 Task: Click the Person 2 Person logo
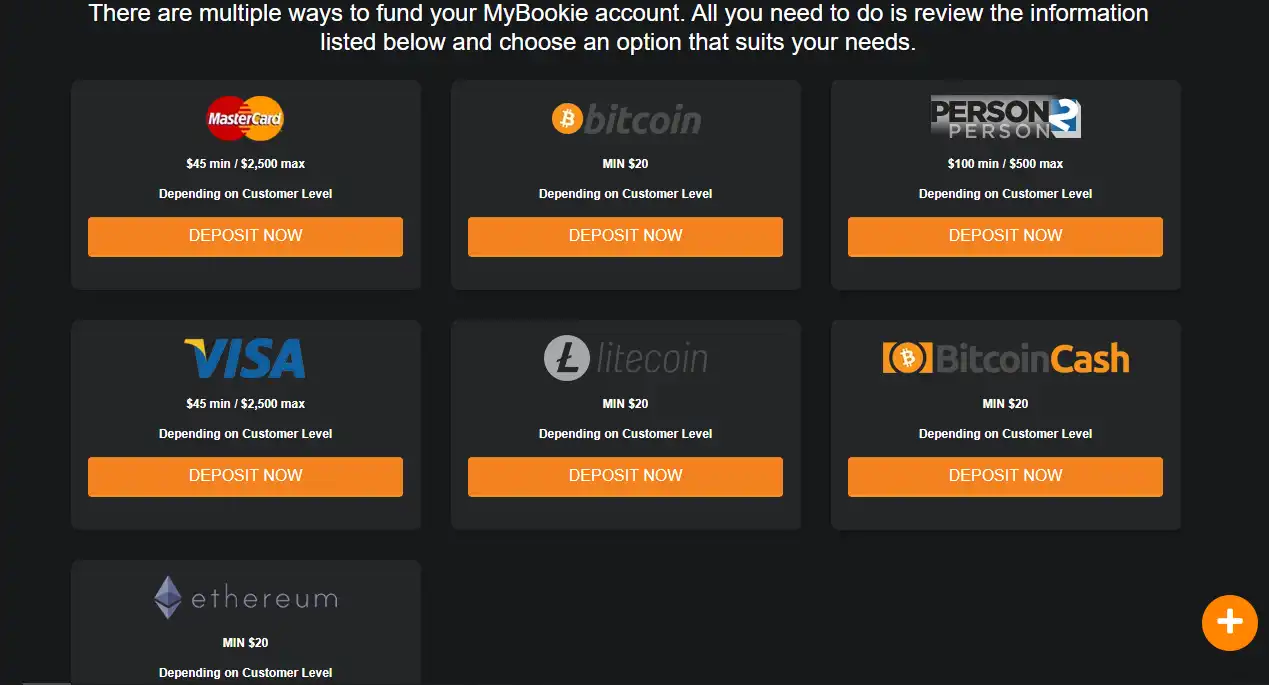coord(1005,118)
